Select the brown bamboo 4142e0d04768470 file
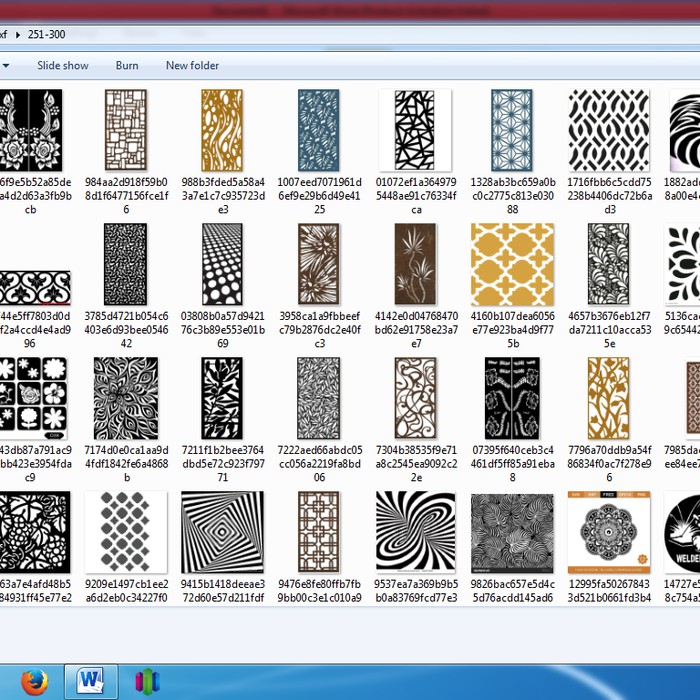 pos(415,264)
